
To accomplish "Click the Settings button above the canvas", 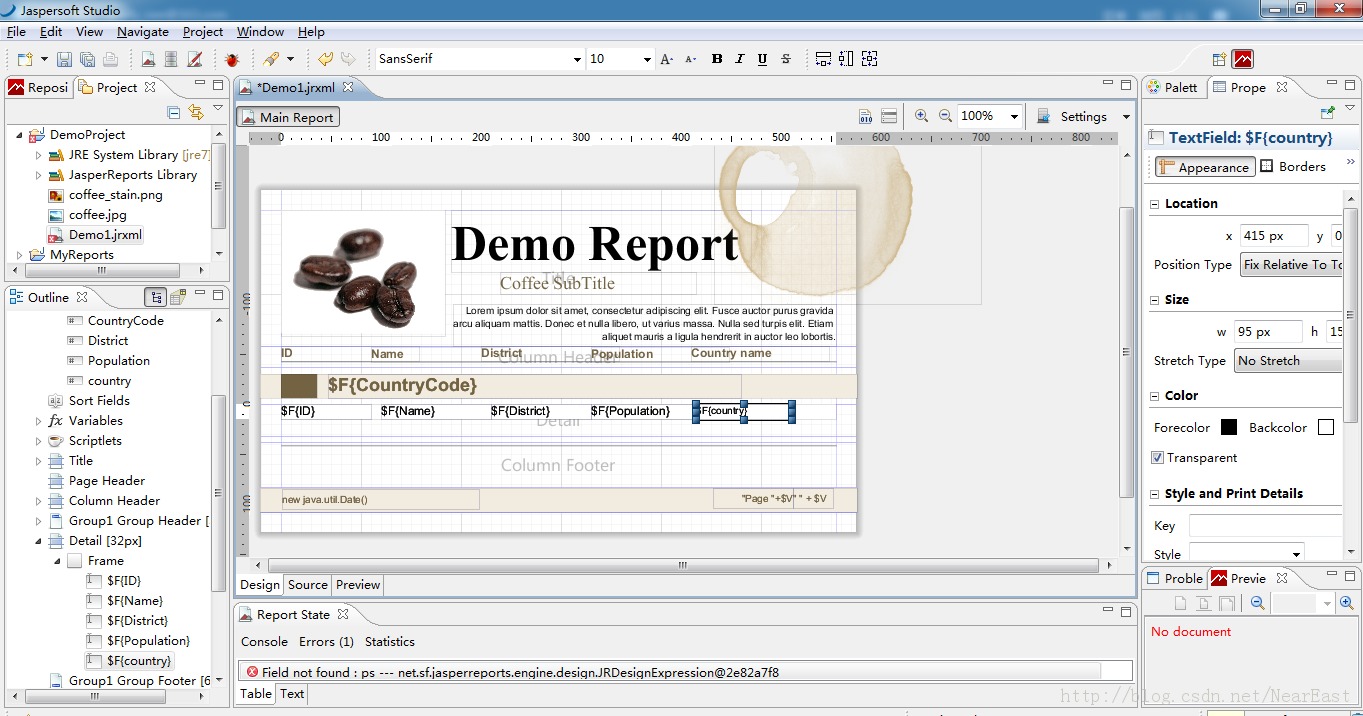I will pos(1083,116).
